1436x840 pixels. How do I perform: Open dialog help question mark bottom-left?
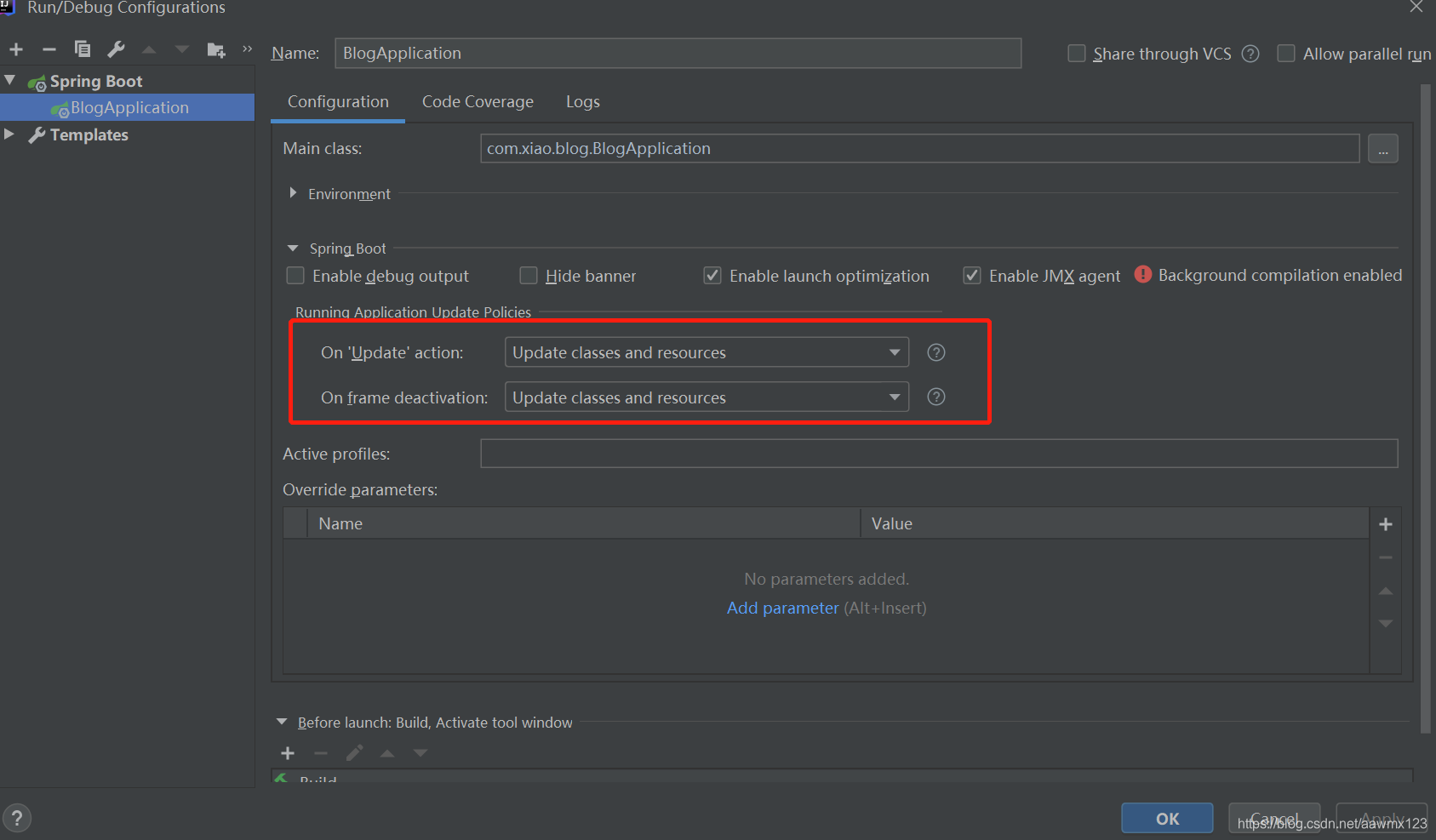[17, 819]
